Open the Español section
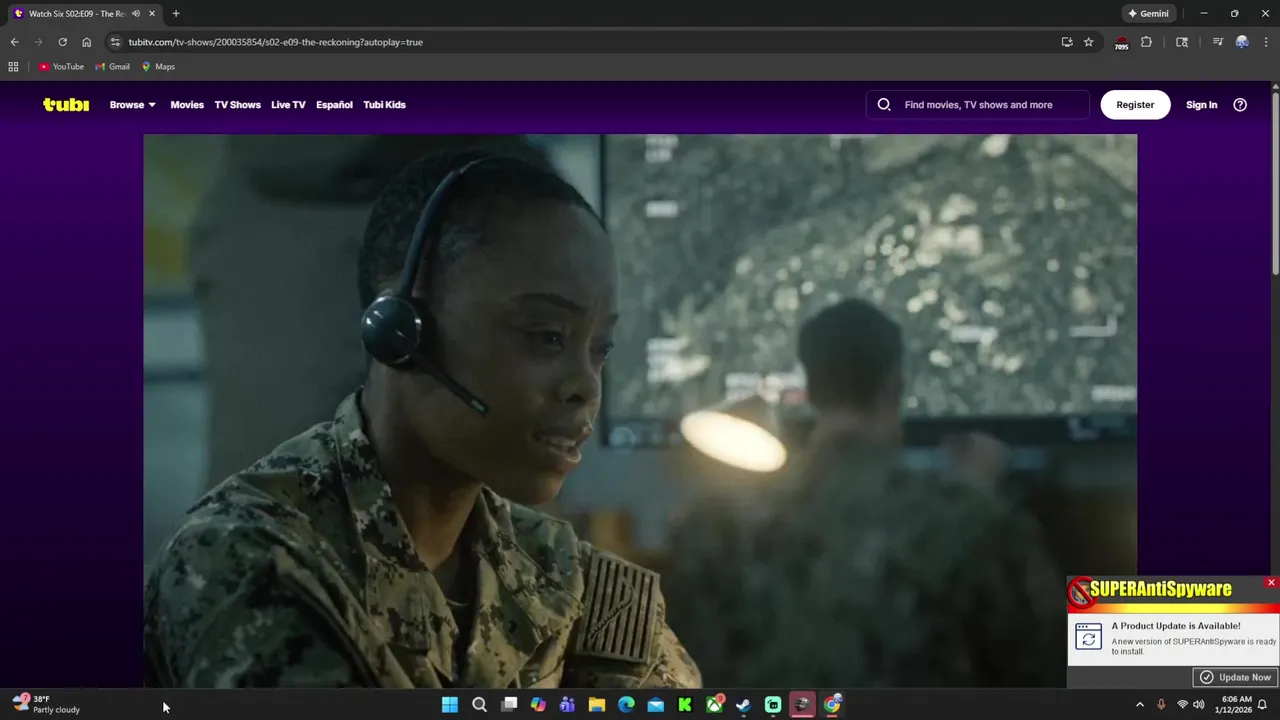This screenshot has height=720, width=1280. tap(334, 105)
